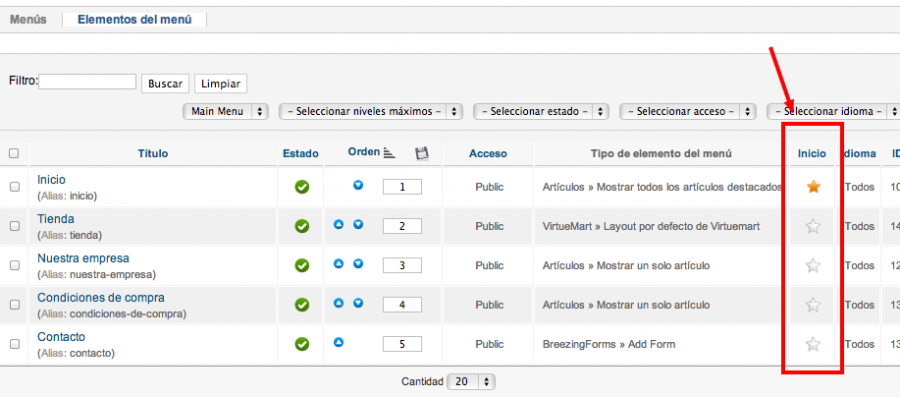Check the Inicio row checkbox
The height and width of the screenshot is (397, 900).
(x=15, y=186)
